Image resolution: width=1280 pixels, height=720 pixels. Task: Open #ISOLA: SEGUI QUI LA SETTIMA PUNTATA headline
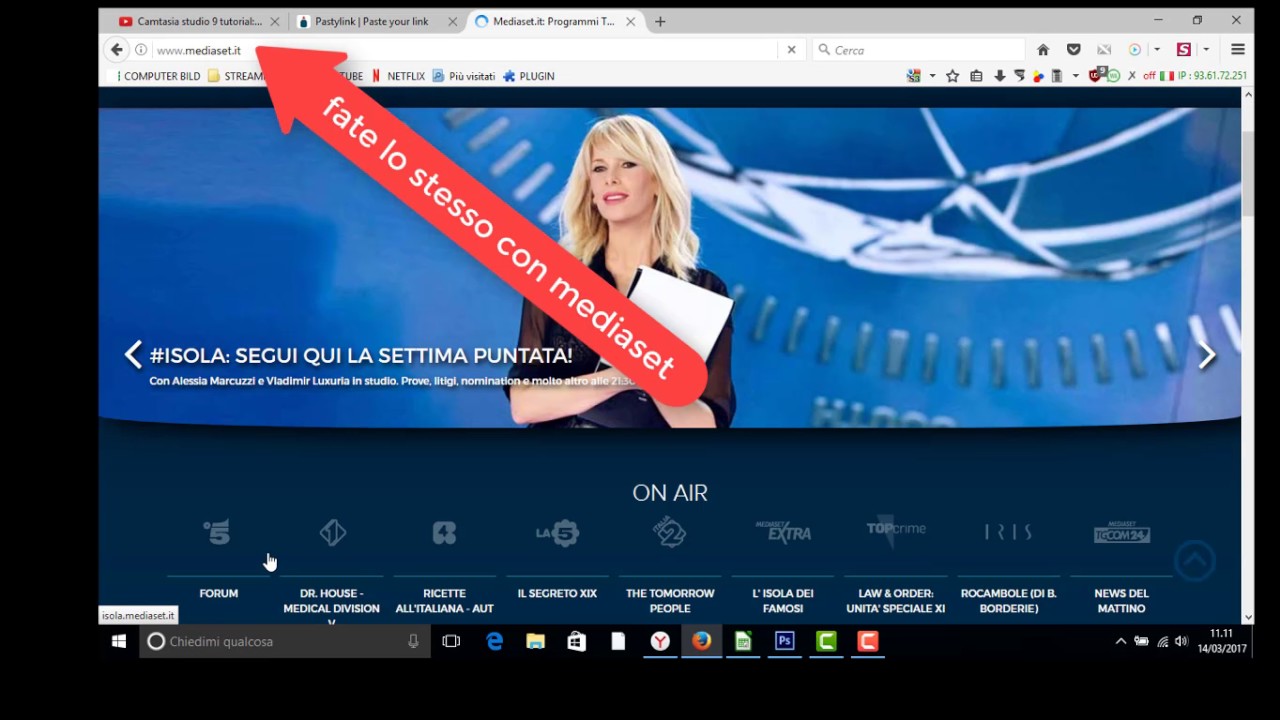[361, 355]
